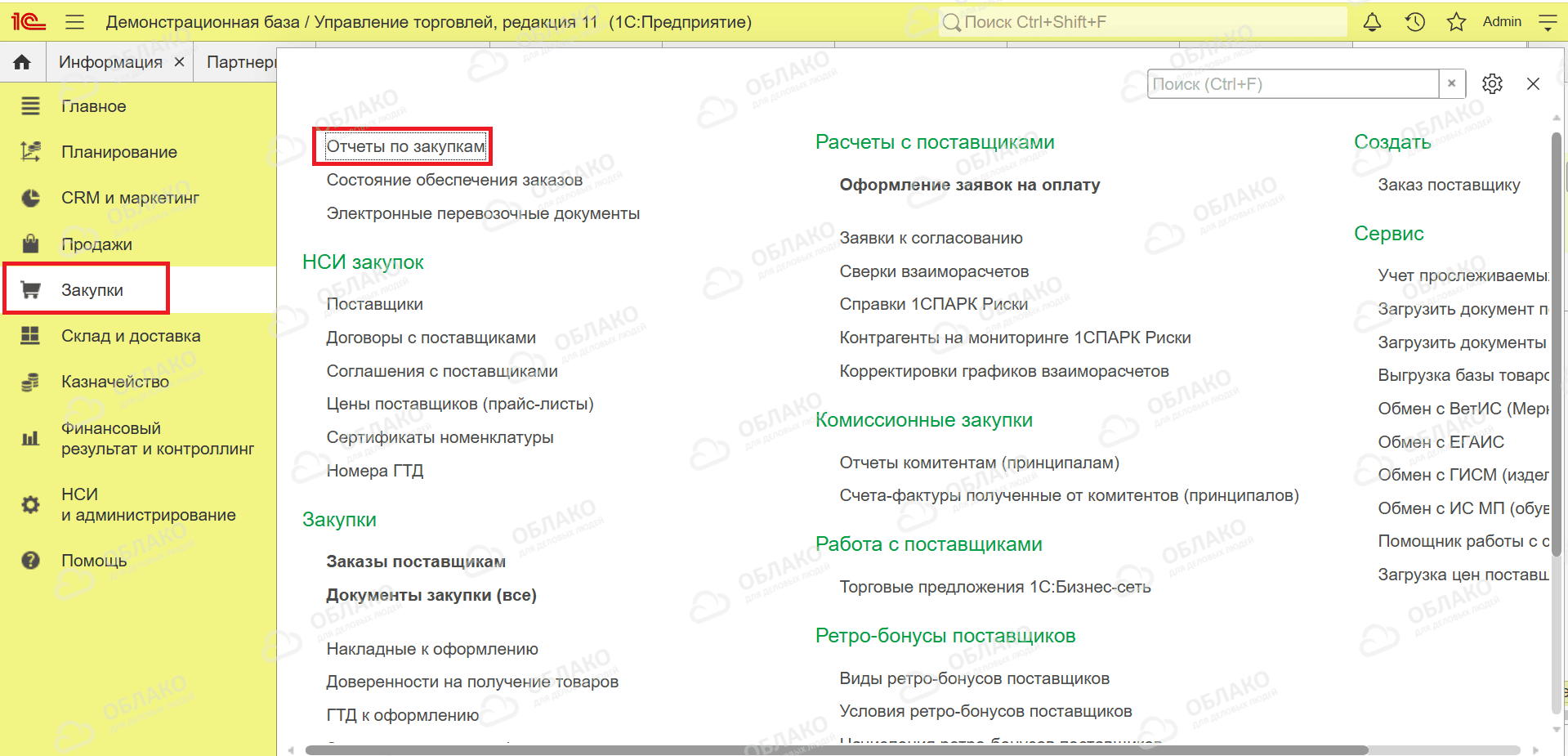This screenshot has height=756, width=1568.
Task: Open Электронные перевозочные документы
Action: pyautogui.click(x=483, y=213)
